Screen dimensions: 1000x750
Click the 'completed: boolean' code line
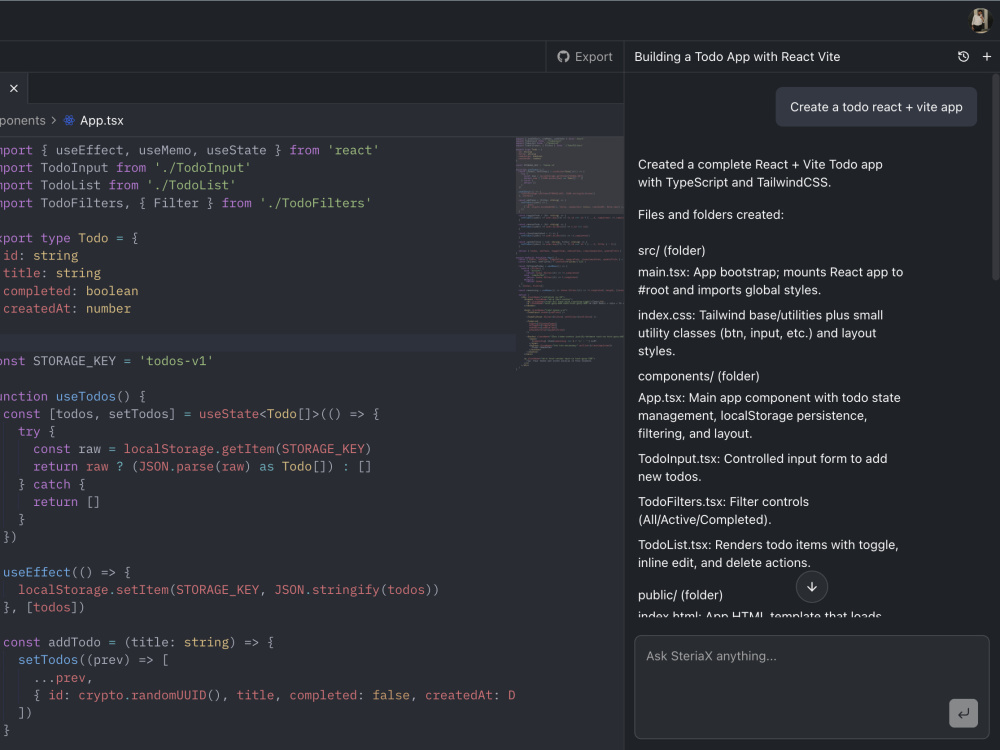pos(70,291)
